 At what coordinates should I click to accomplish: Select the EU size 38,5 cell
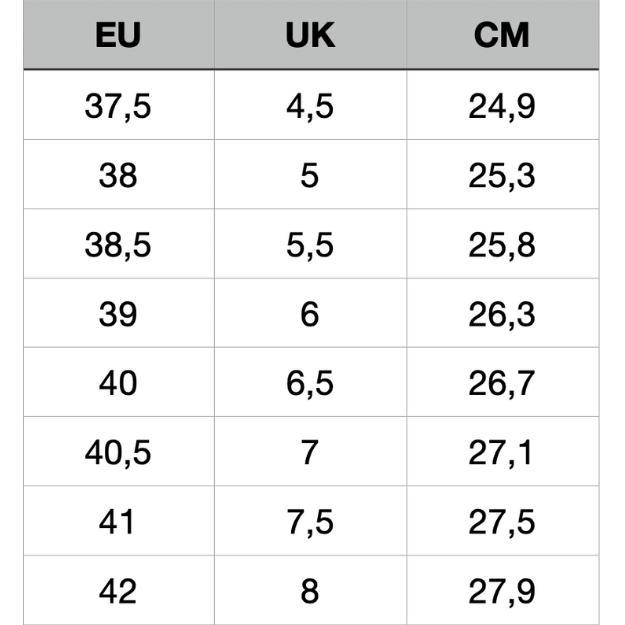118,245
